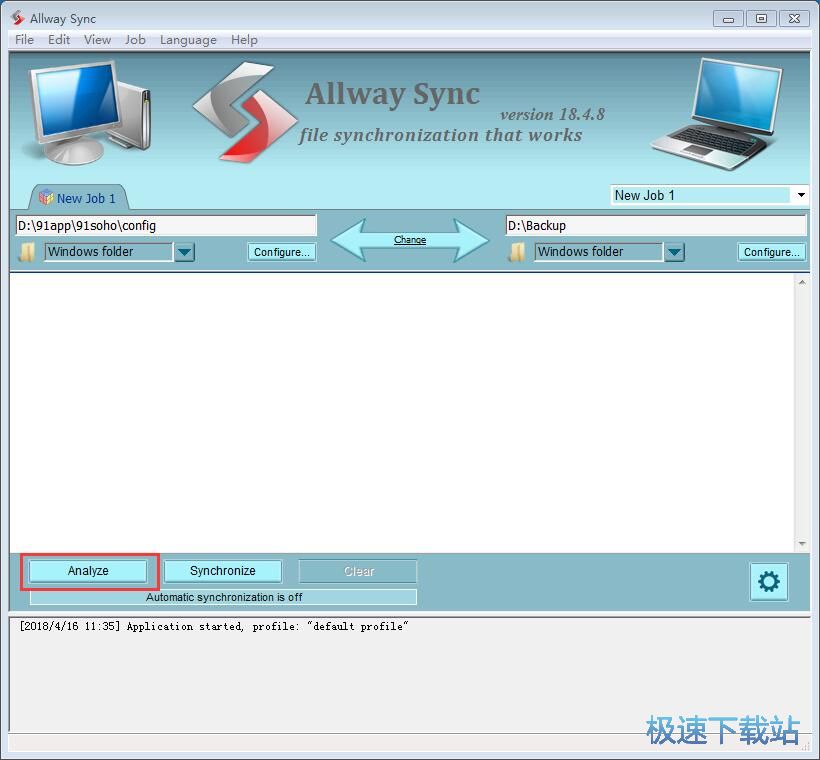
Task: Expand the New Job 1 job selector dropdown
Action: click(x=801, y=195)
